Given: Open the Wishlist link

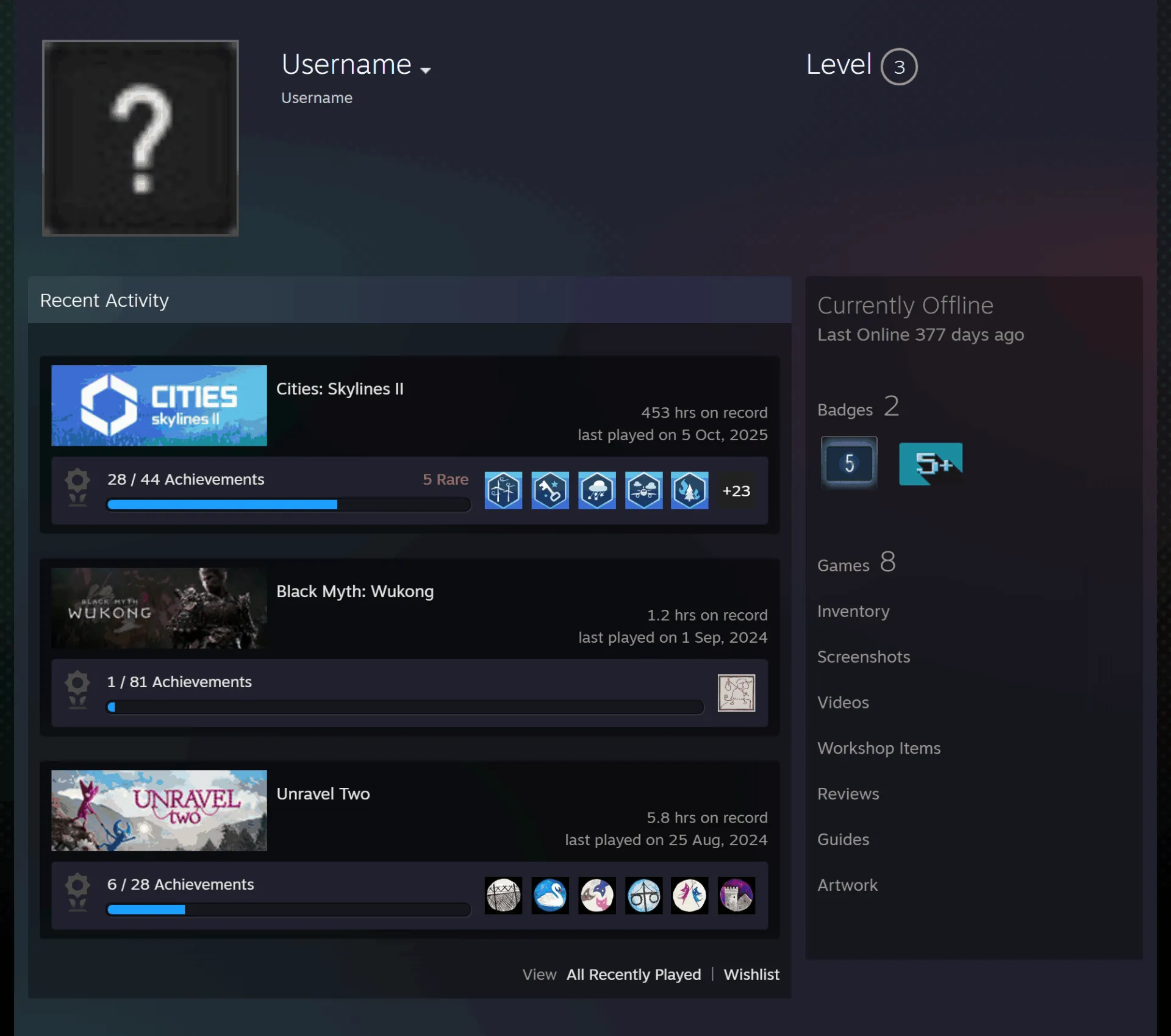Looking at the screenshot, I should 751,974.
